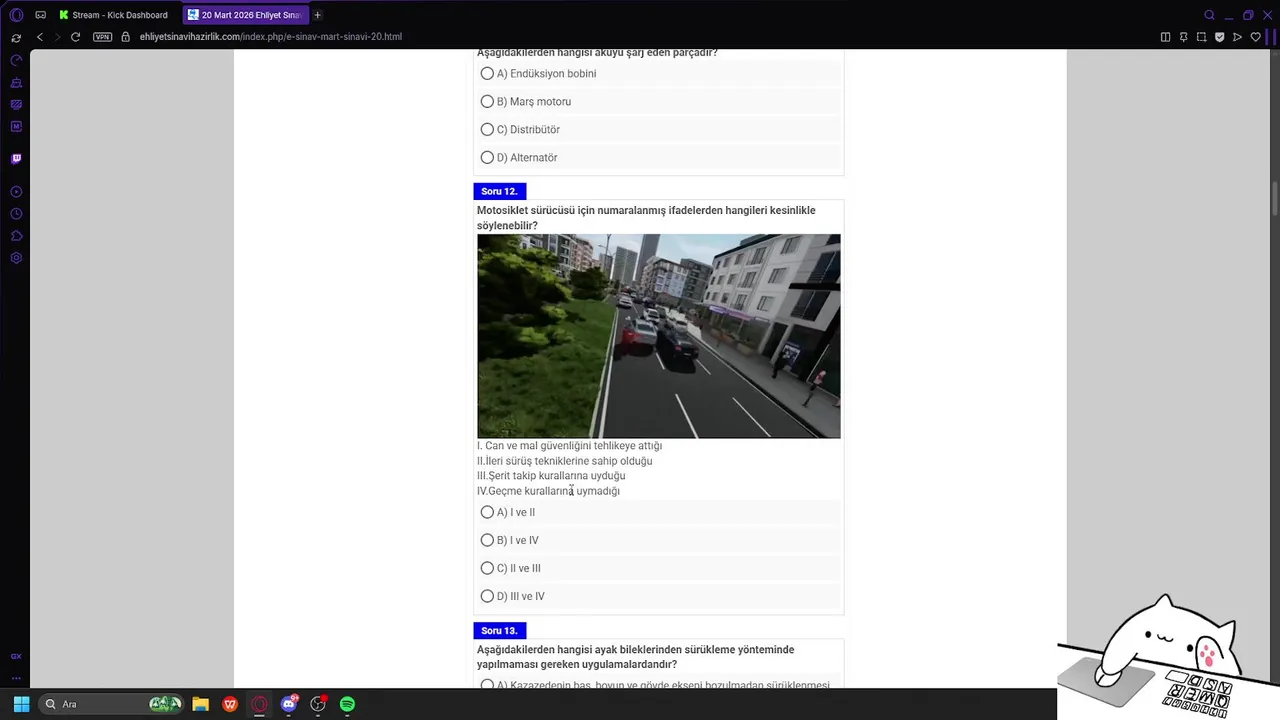
Task: Click the Soru 12 street scene image
Action: [659, 336]
